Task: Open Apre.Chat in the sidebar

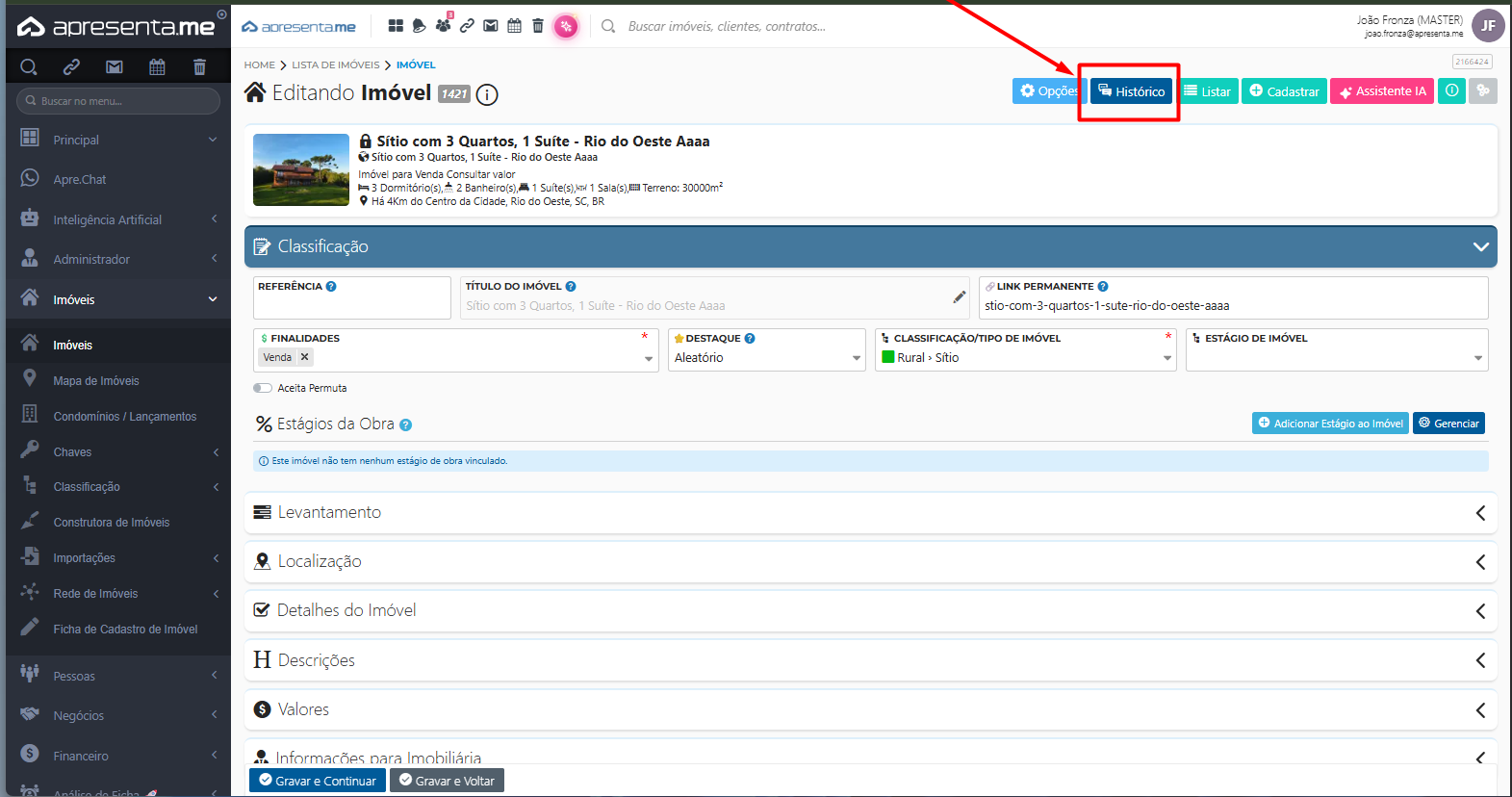Action: pyautogui.click(x=118, y=179)
